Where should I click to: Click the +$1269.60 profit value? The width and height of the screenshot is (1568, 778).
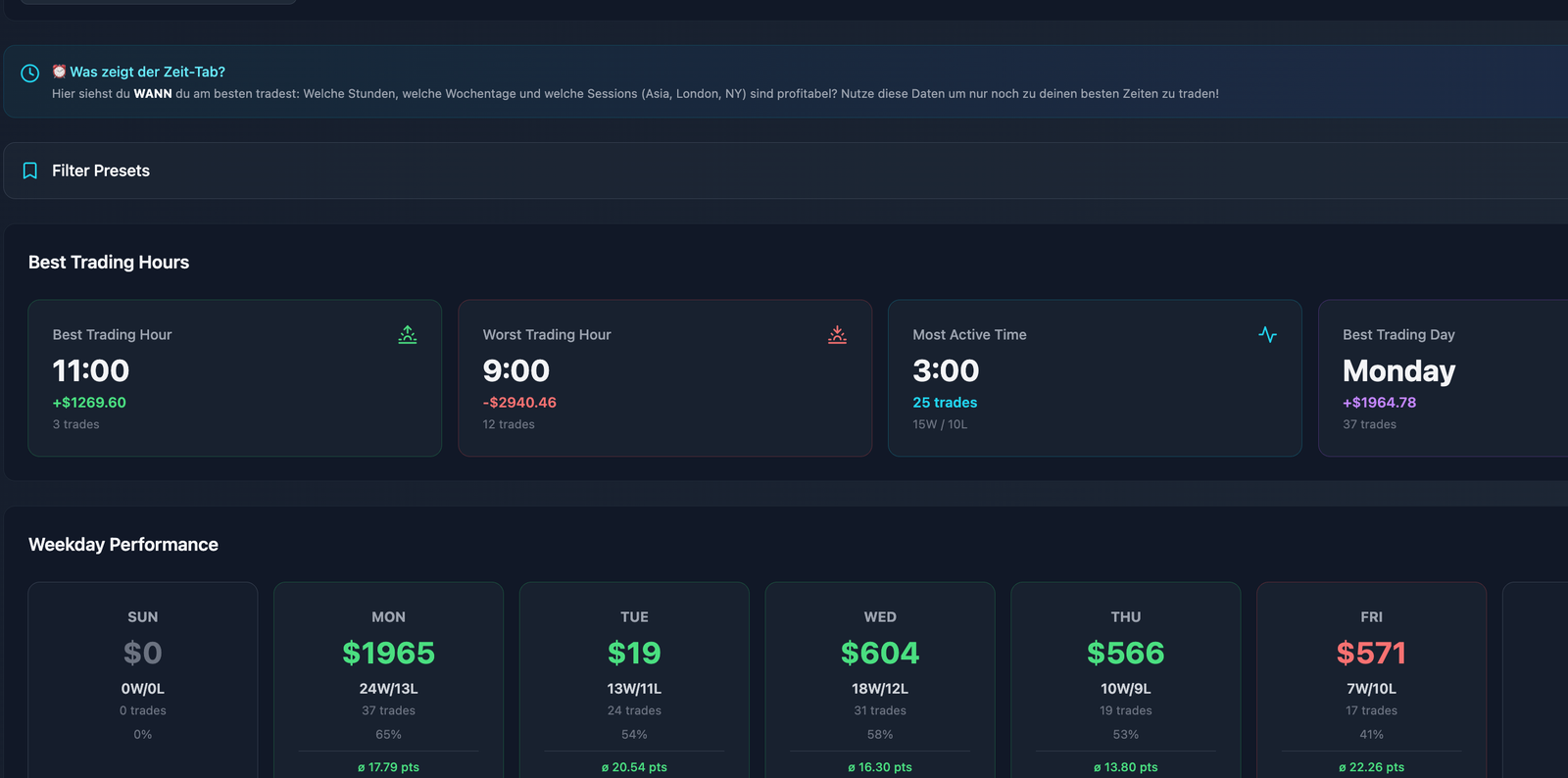(89, 403)
